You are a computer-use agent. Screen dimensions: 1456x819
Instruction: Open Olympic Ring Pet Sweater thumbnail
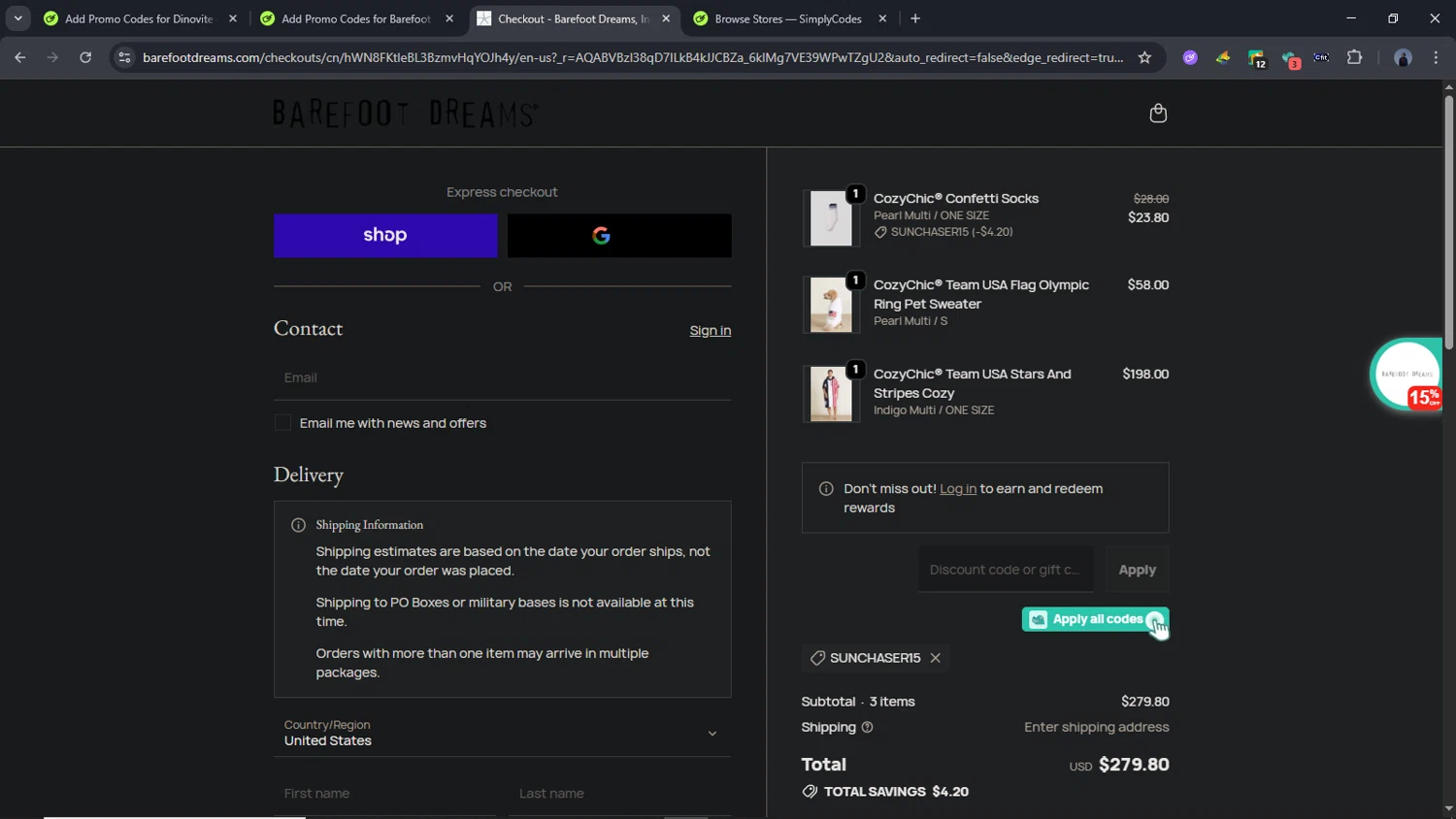coord(831,305)
